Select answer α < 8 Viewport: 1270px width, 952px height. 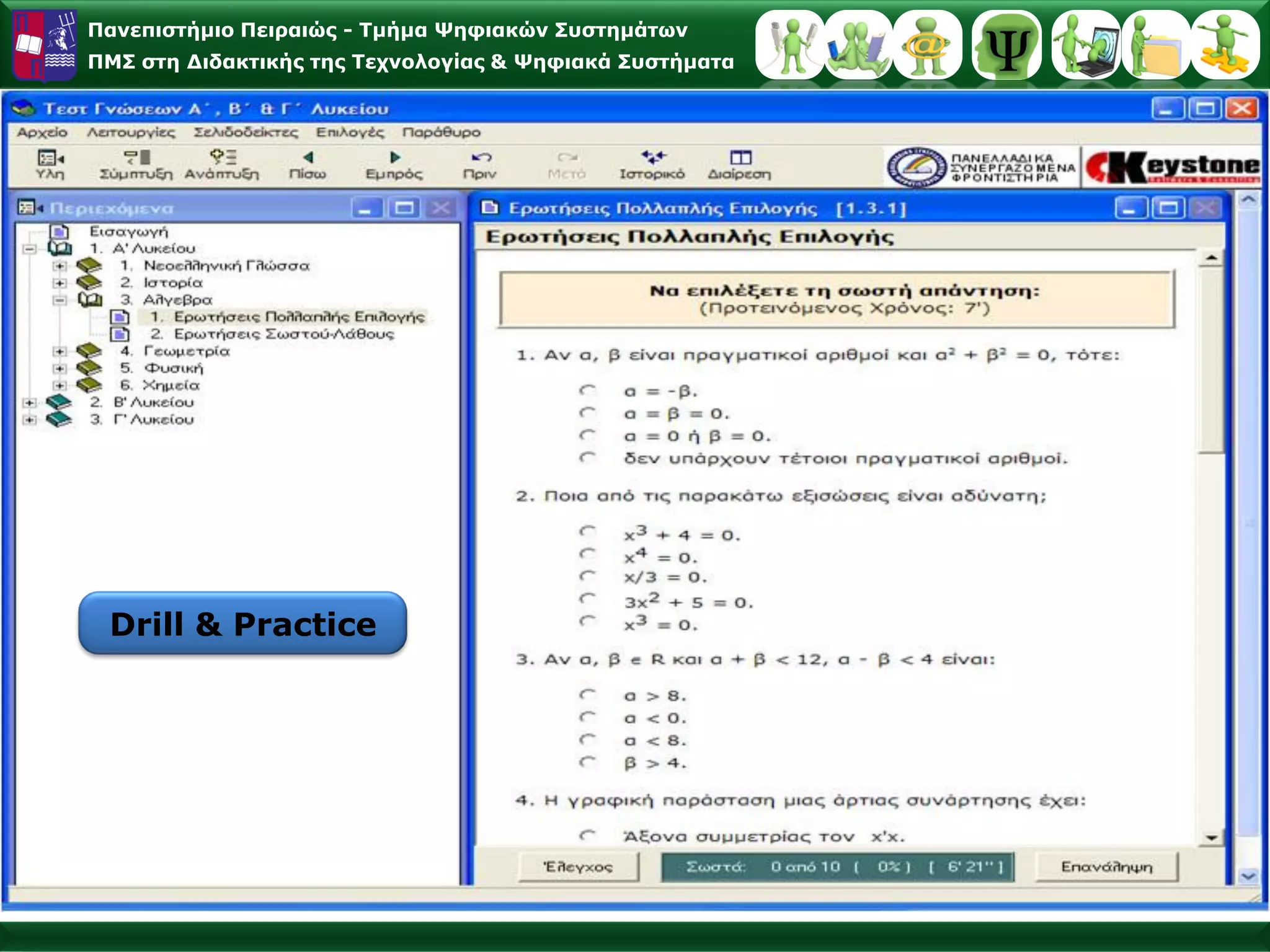[587, 740]
